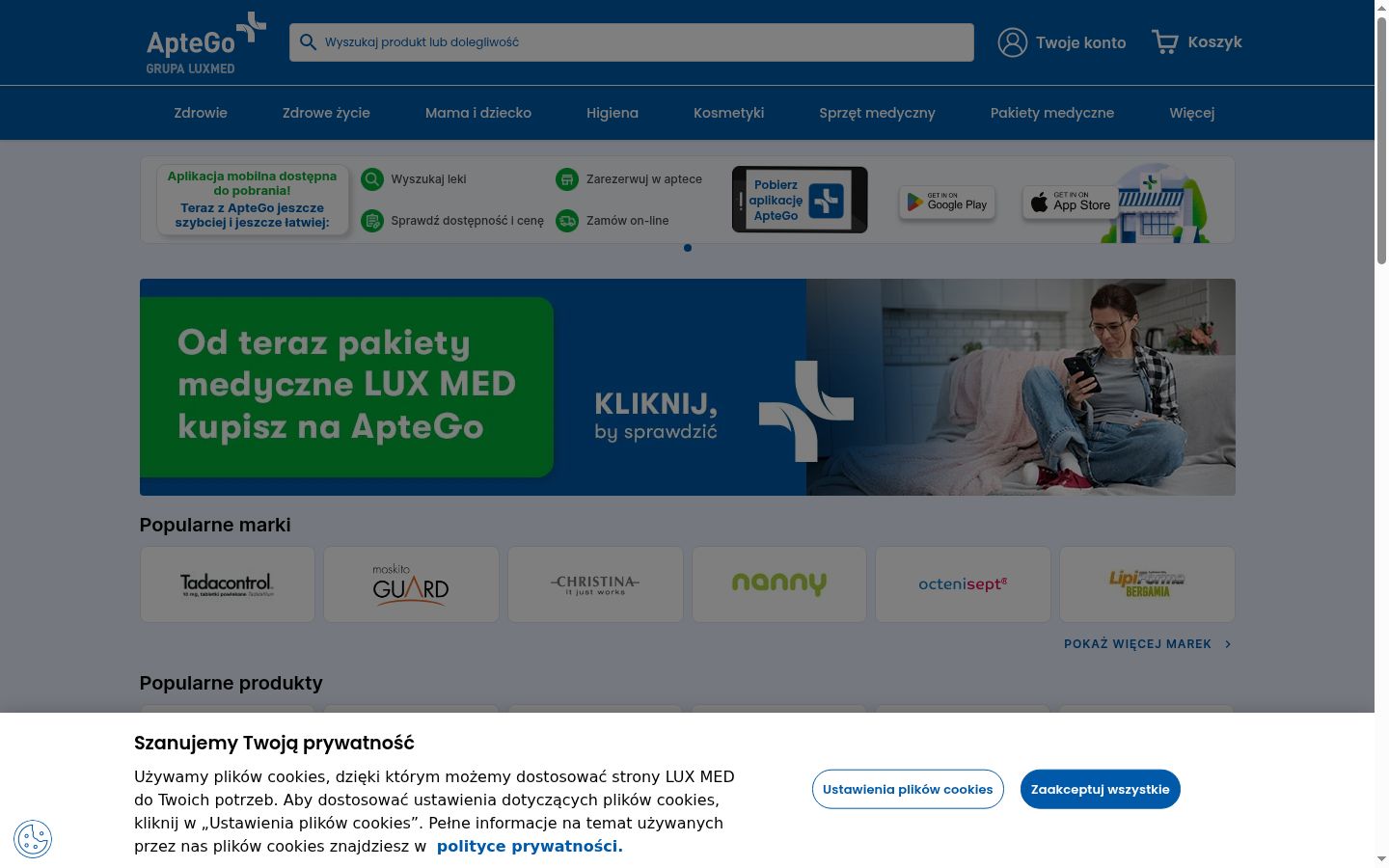Click the 'Szanujemy Twoją prywatność' heading
The width and height of the screenshot is (1389, 868).
click(x=274, y=743)
